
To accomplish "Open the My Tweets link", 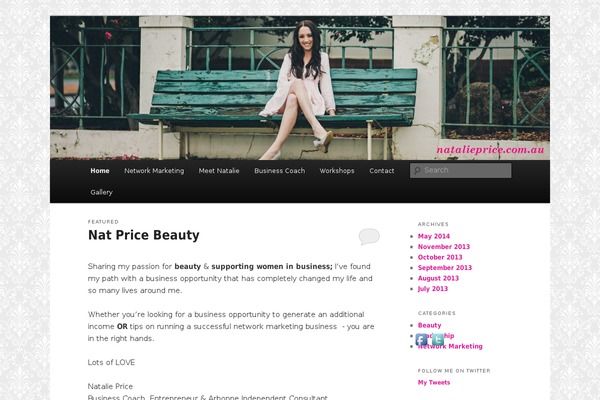I will [434, 382].
